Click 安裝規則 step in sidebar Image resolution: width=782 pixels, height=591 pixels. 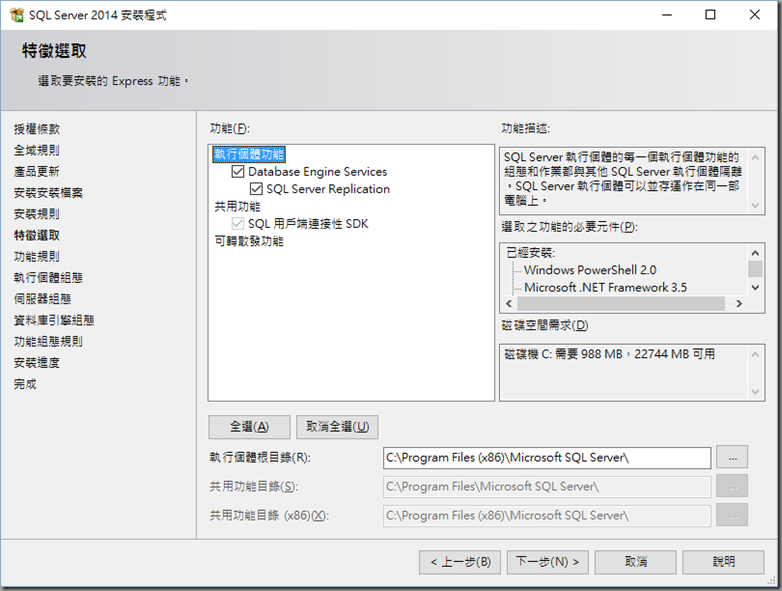(x=37, y=214)
